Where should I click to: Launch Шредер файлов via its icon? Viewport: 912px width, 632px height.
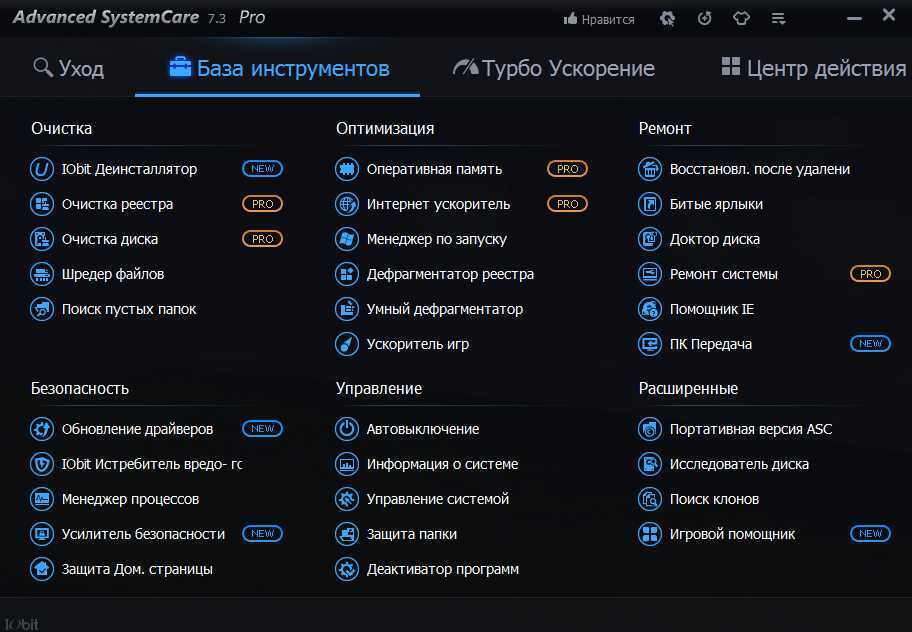(x=42, y=274)
